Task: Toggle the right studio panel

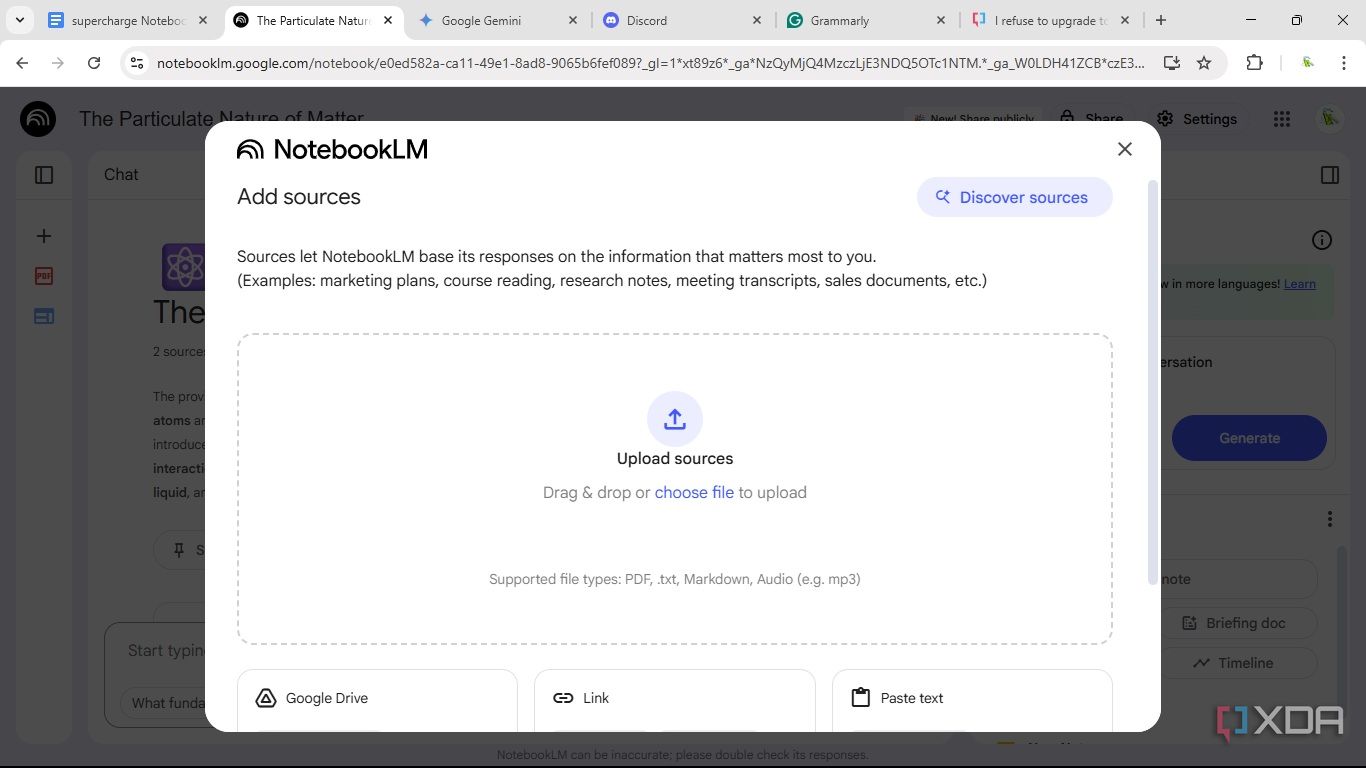Action: [1330, 175]
